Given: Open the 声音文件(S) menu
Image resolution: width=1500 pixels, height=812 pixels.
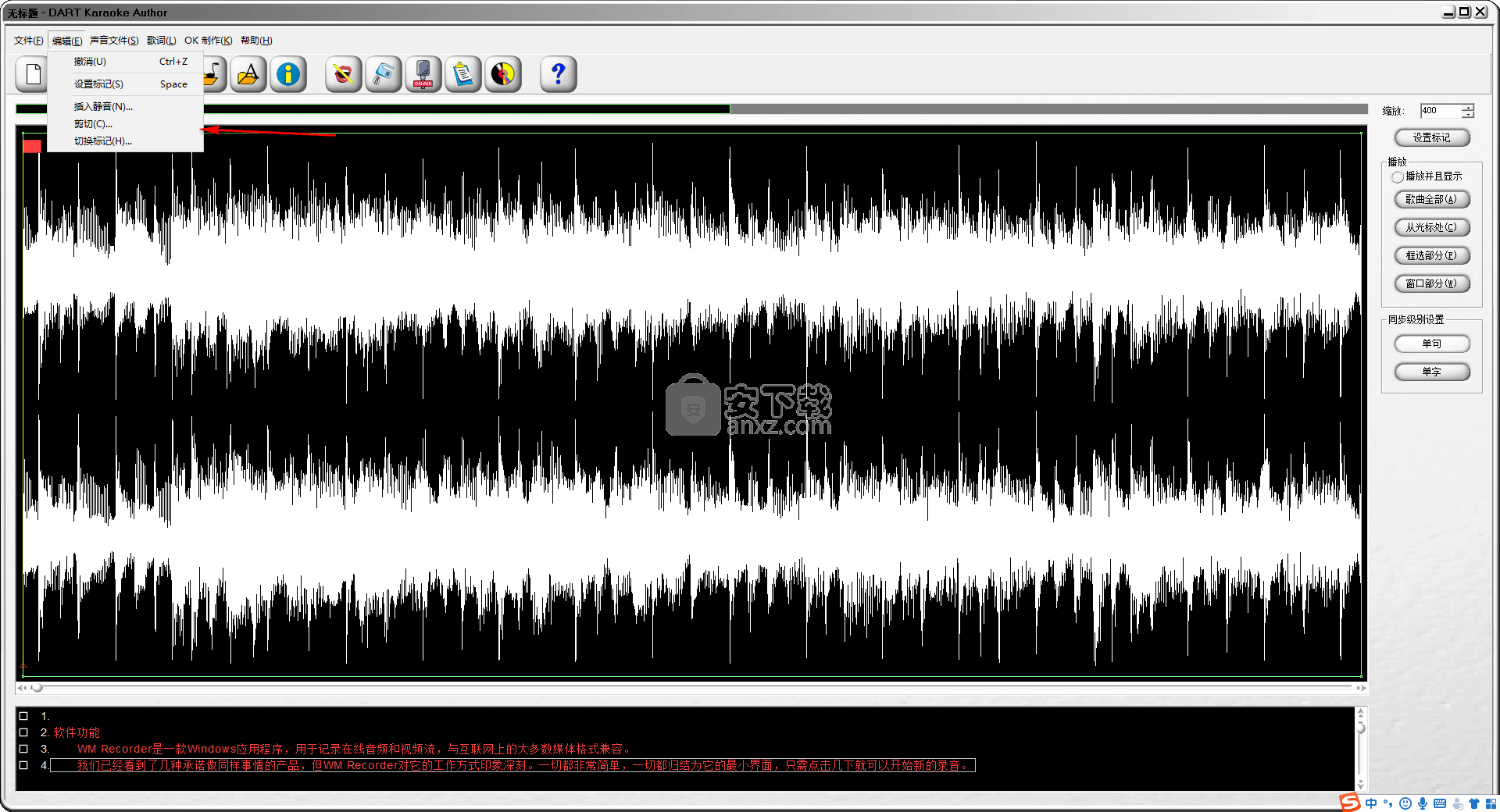Looking at the screenshot, I should [x=114, y=41].
